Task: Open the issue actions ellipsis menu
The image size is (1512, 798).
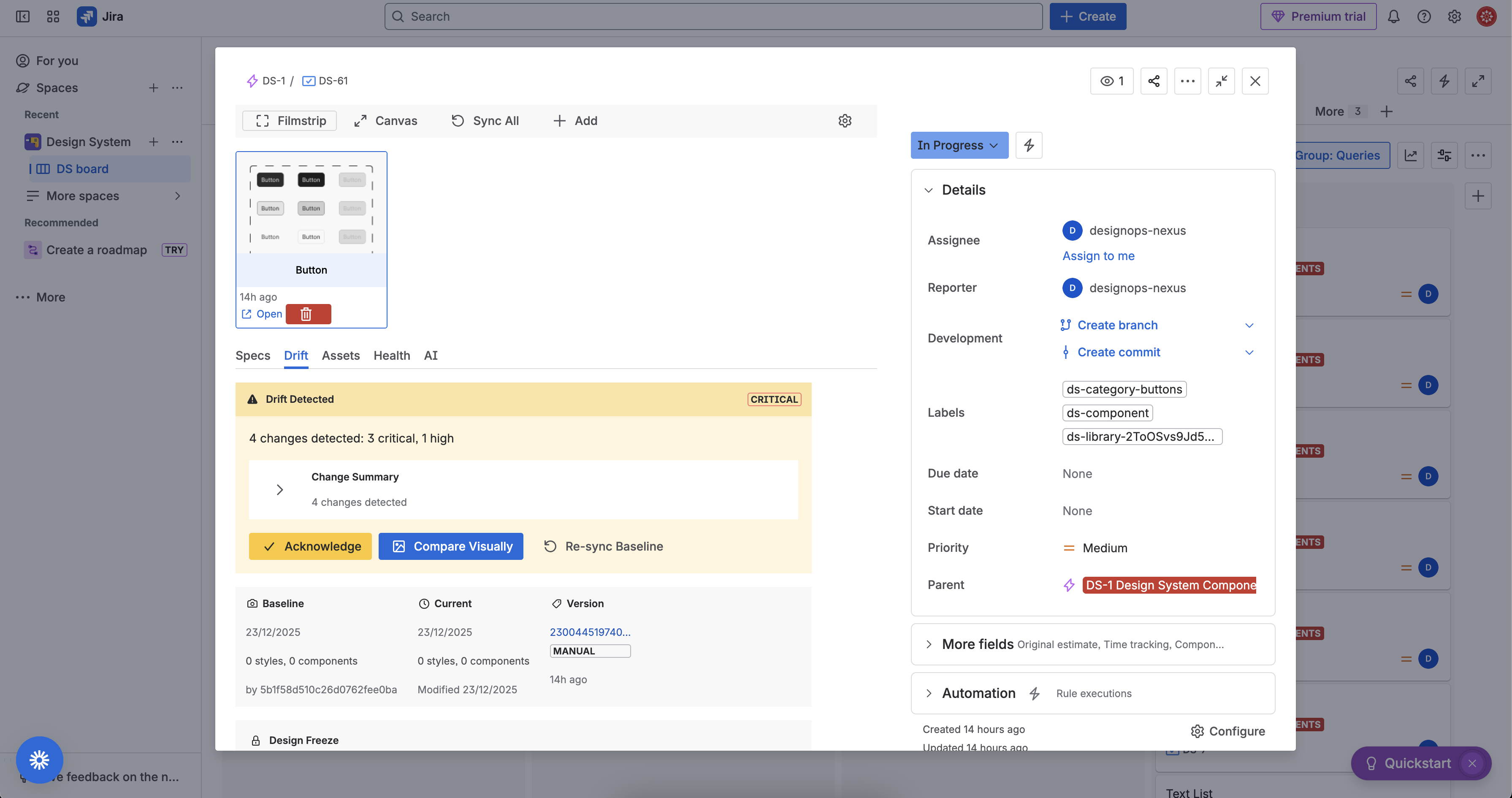Action: coord(1187,81)
